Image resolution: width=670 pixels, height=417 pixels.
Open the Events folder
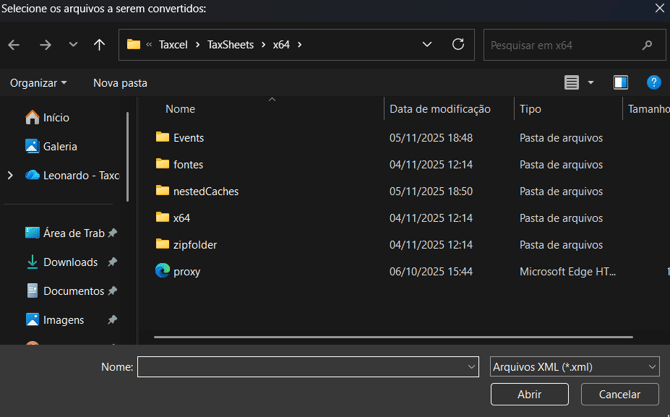click(188, 138)
